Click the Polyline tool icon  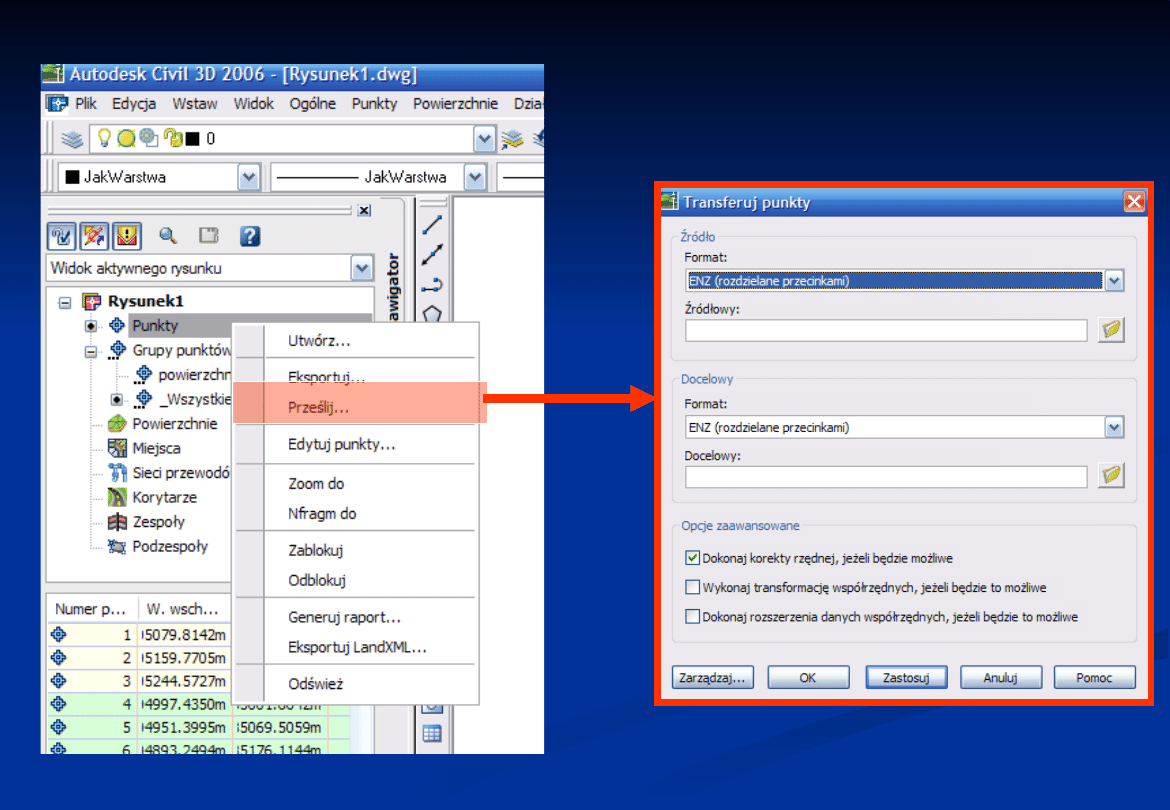433,285
